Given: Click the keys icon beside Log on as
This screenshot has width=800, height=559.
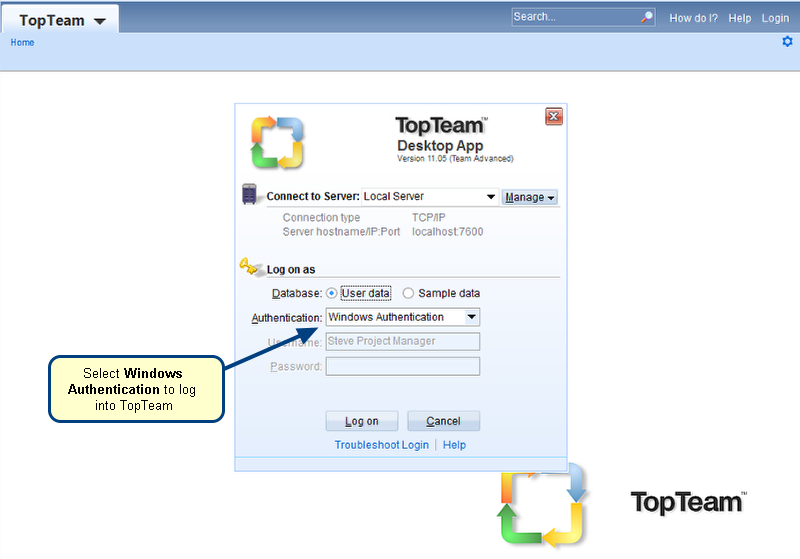Looking at the screenshot, I should point(250,267).
